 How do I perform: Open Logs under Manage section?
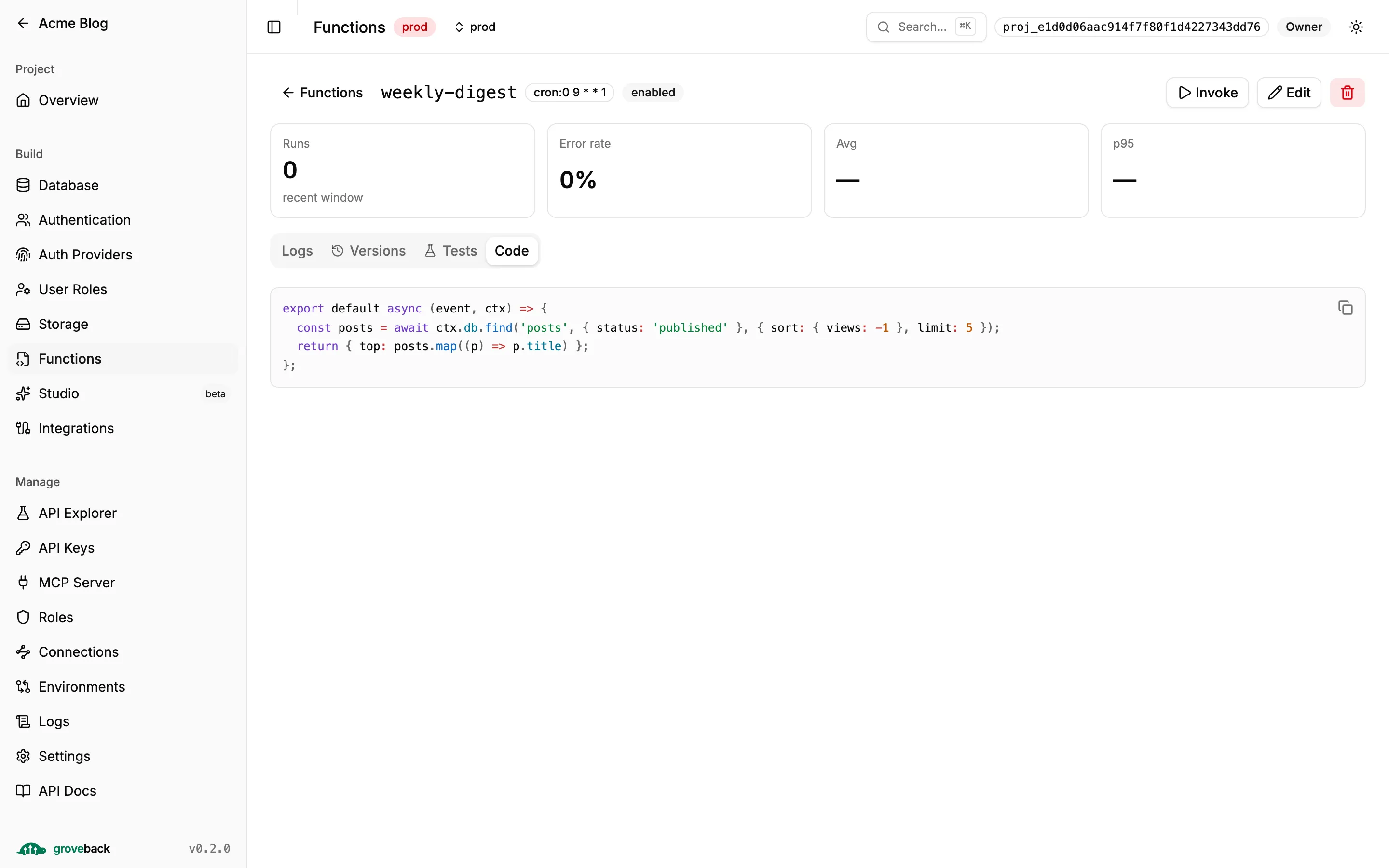click(123, 721)
